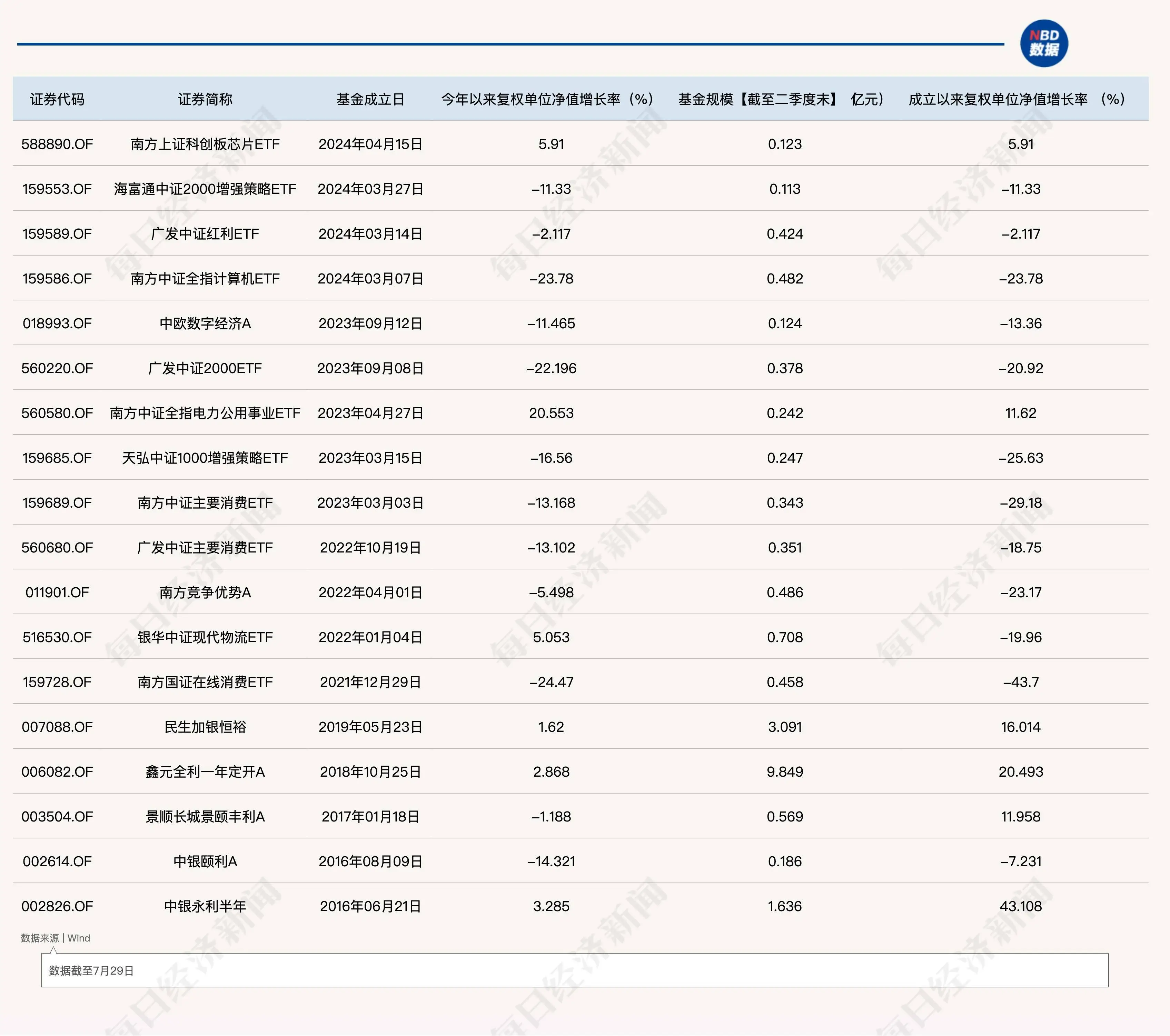Click the 成立以来复权单位净值增长率 column header
The height and width of the screenshot is (1036, 1170).
1017,99
